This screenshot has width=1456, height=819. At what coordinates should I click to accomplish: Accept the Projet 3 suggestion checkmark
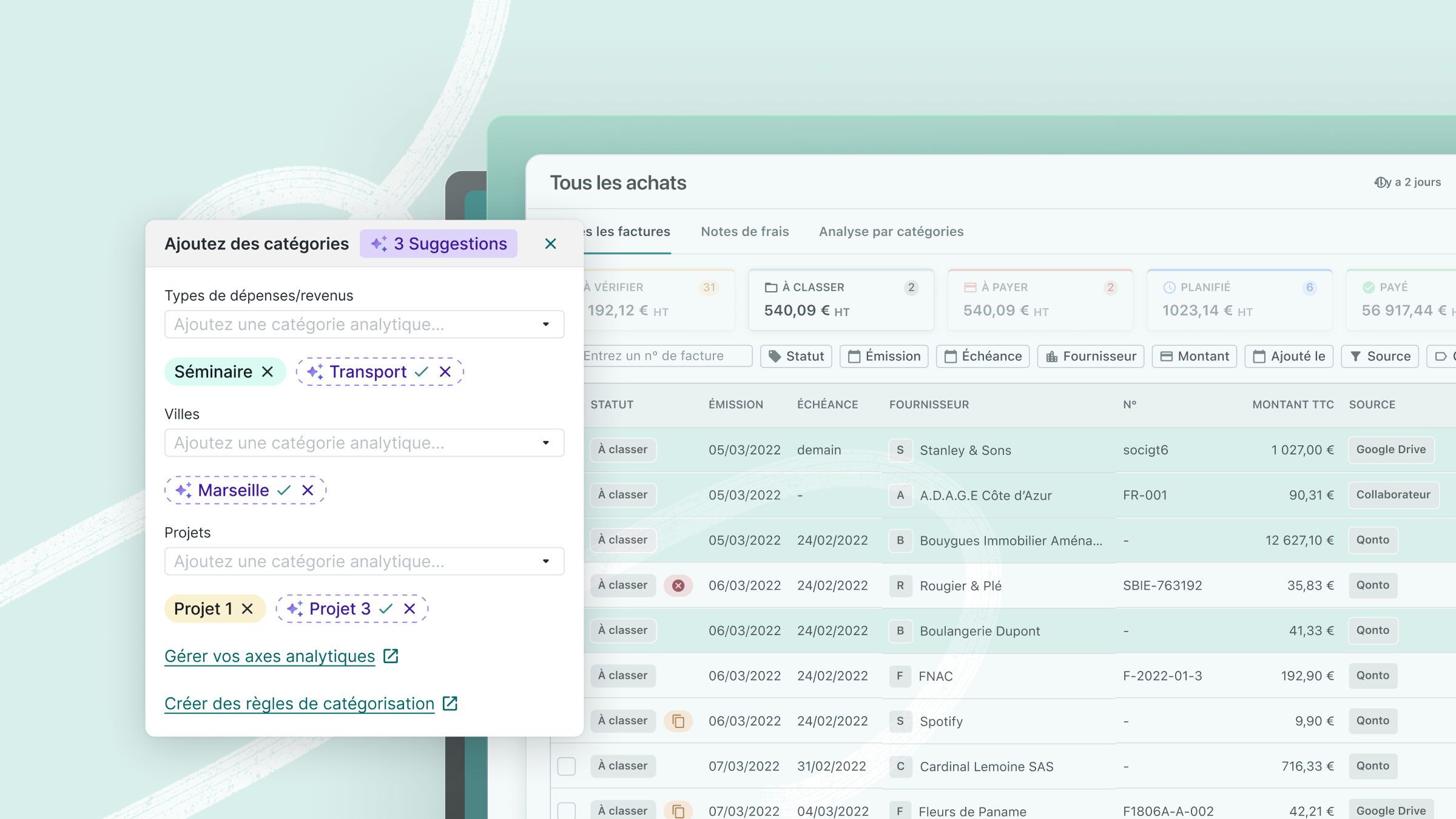pos(386,608)
